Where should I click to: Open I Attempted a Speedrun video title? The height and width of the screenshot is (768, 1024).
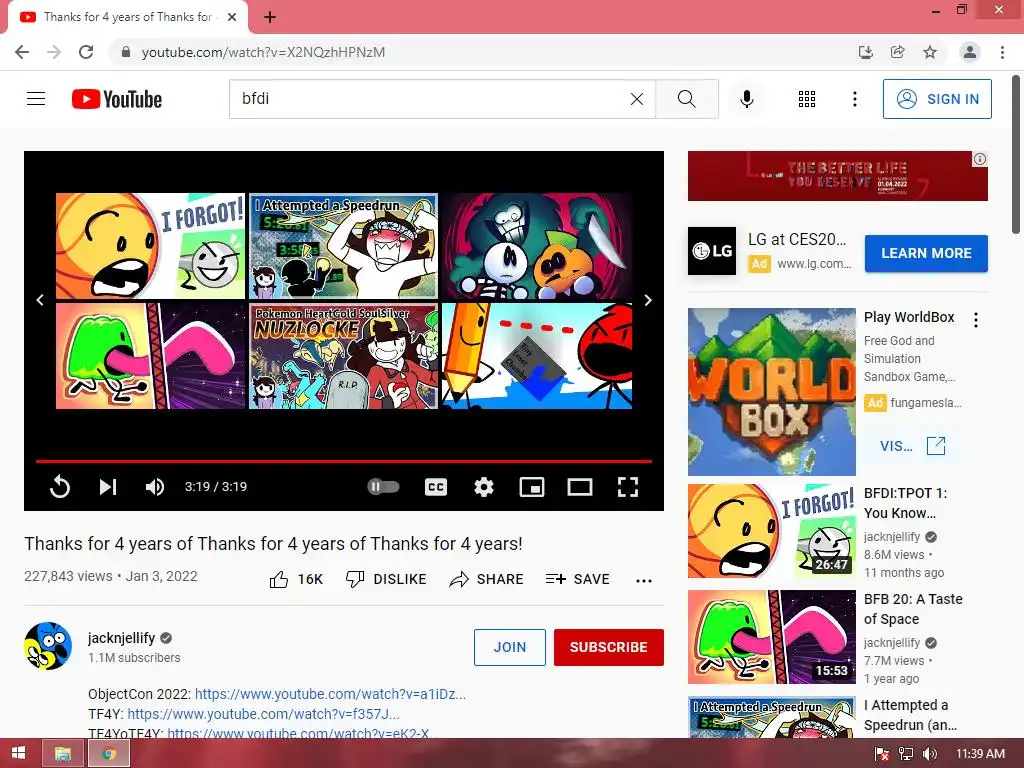tap(910, 714)
